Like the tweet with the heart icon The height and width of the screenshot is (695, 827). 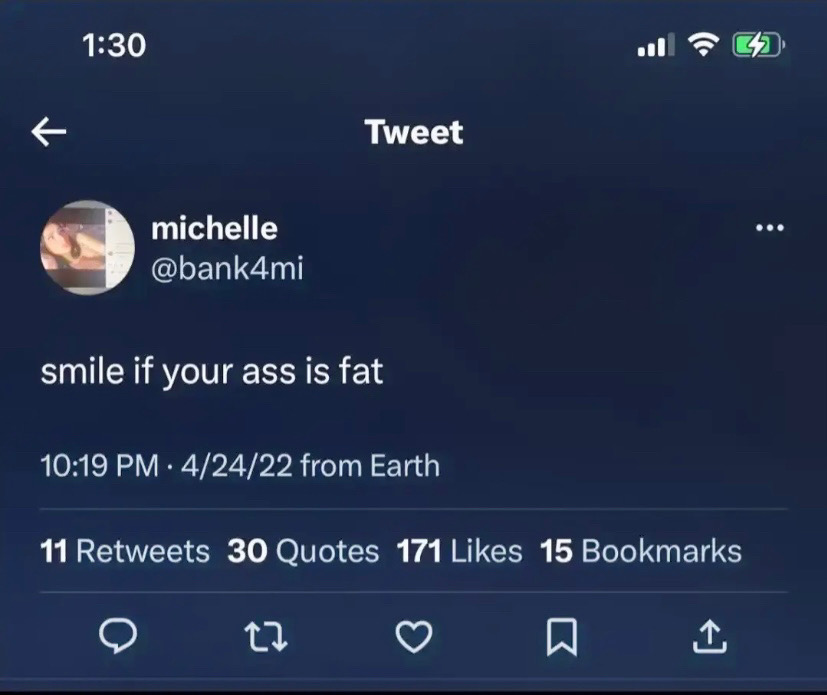pyautogui.click(x=414, y=635)
